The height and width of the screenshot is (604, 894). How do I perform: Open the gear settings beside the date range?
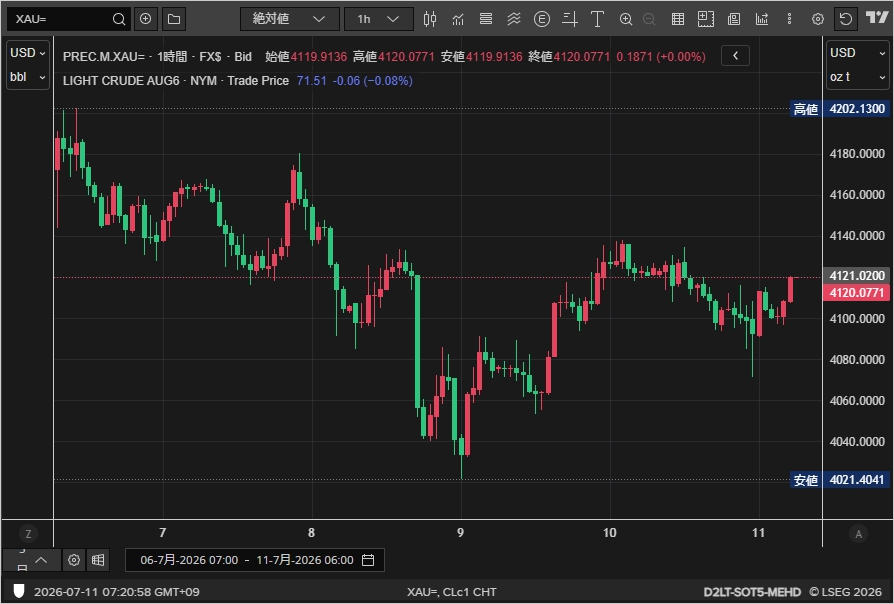coord(74,560)
